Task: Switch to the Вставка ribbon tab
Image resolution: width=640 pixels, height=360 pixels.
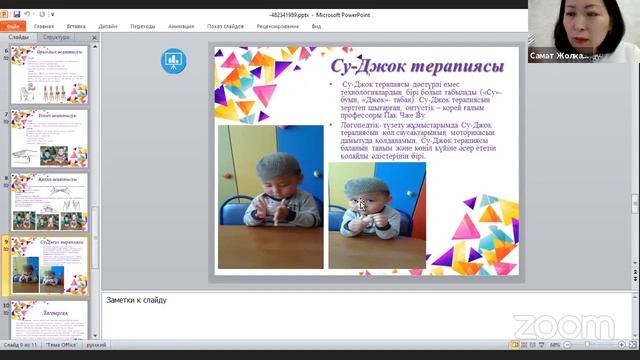Action: pyautogui.click(x=76, y=27)
